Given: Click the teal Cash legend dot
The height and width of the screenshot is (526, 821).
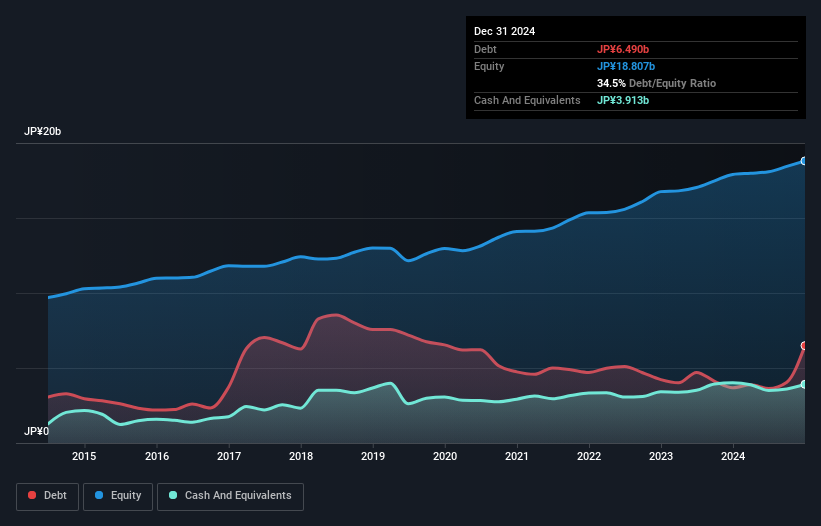Looking at the screenshot, I should tap(173, 495).
